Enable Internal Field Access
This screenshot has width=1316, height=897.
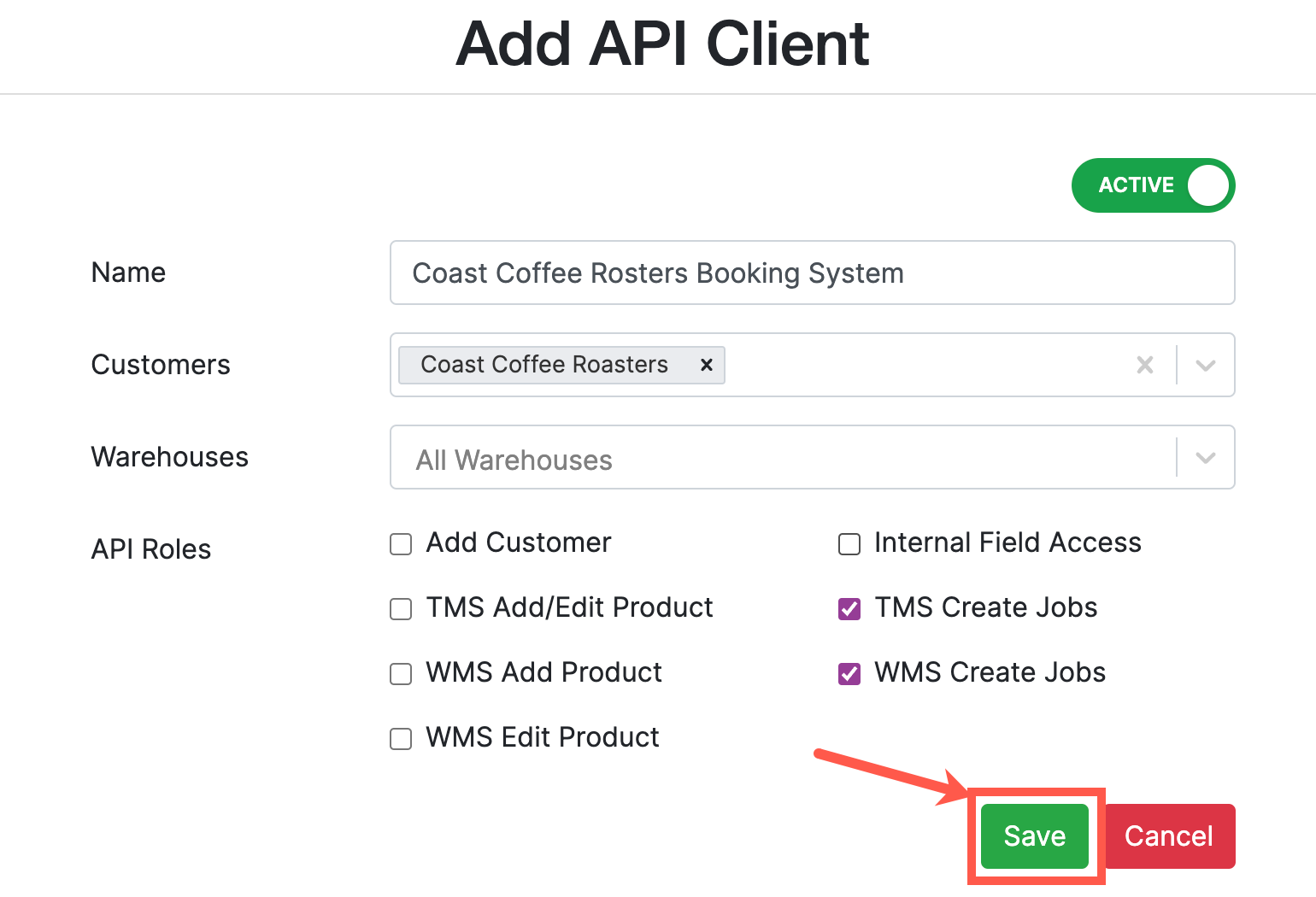849,543
